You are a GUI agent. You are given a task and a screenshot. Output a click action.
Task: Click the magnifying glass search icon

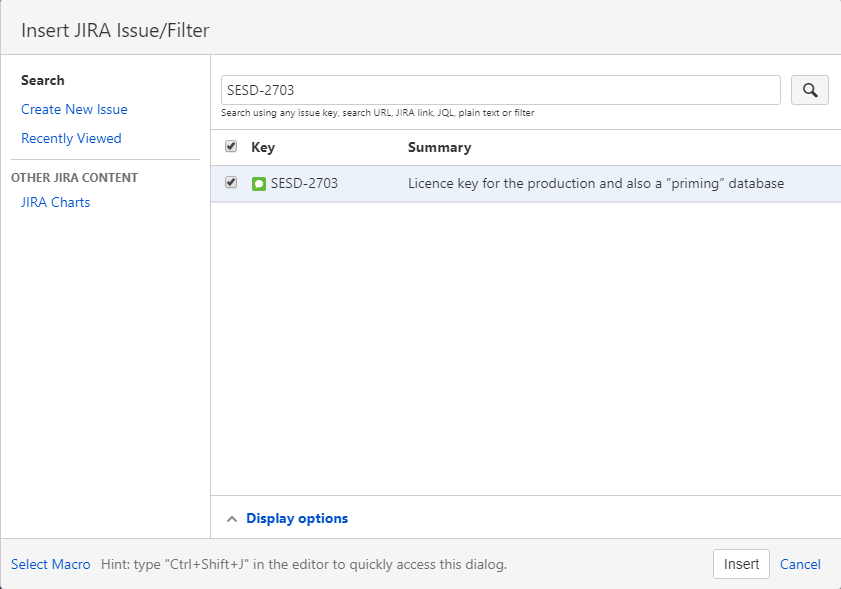click(810, 89)
